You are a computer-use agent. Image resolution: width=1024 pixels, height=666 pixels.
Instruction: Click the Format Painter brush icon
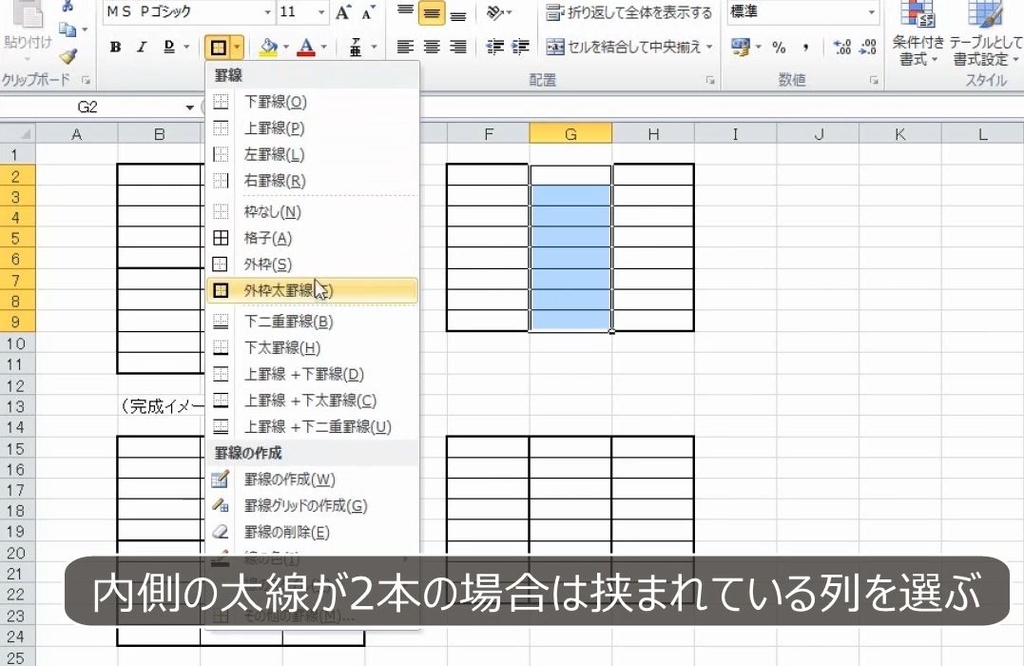click(67, 58)
